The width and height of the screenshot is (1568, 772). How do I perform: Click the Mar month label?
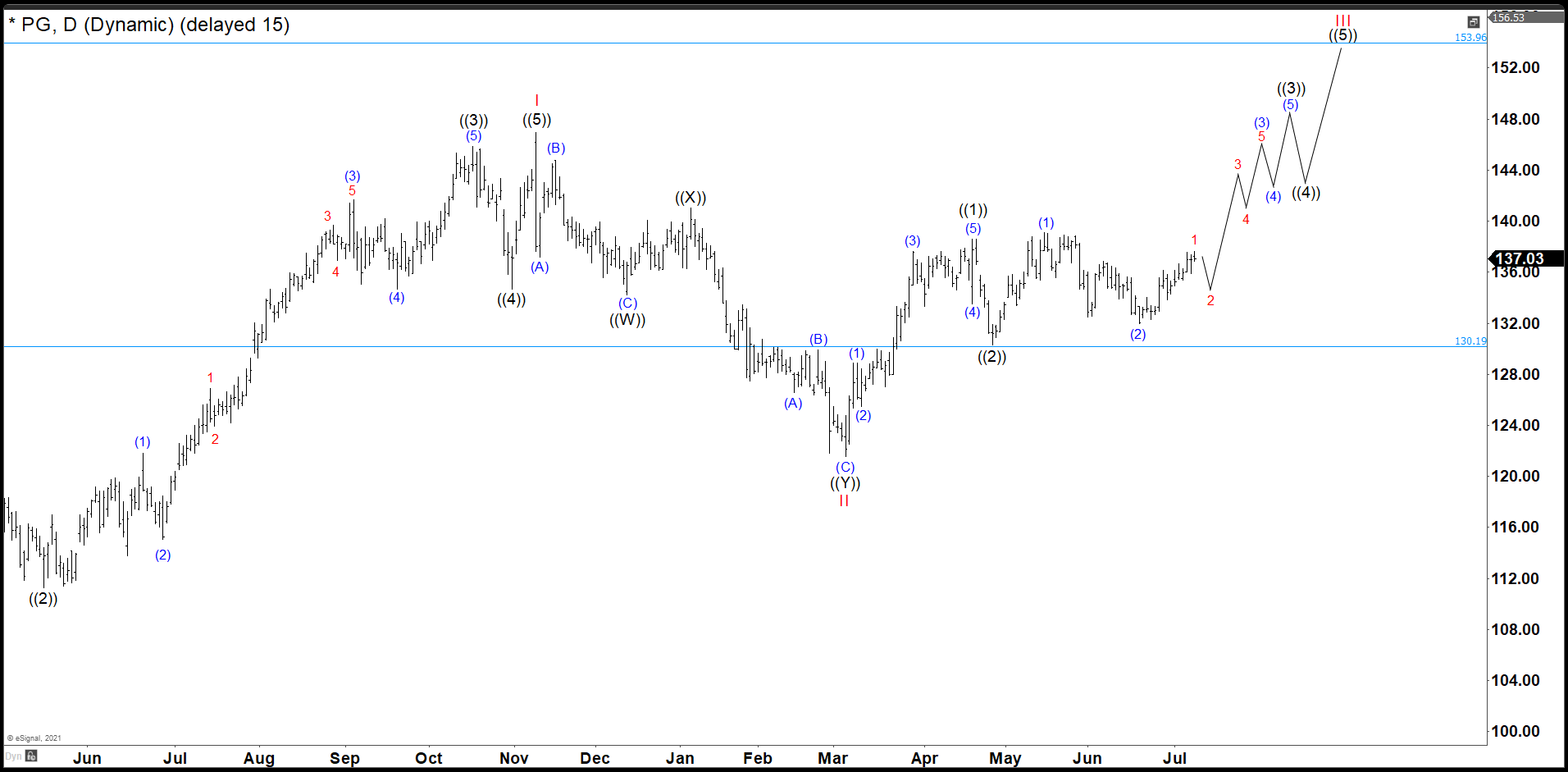833,759
